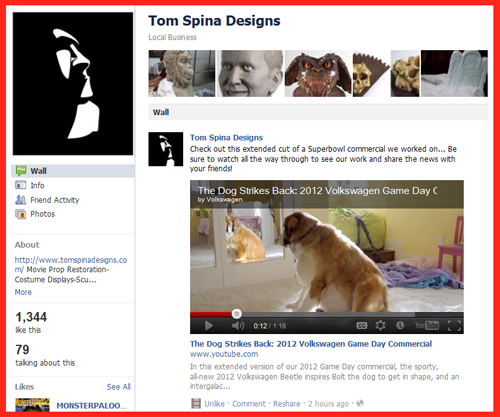Click the Friend Activity people icon
The width and height of the screenshot is (500, 417).
coord(21,200)
